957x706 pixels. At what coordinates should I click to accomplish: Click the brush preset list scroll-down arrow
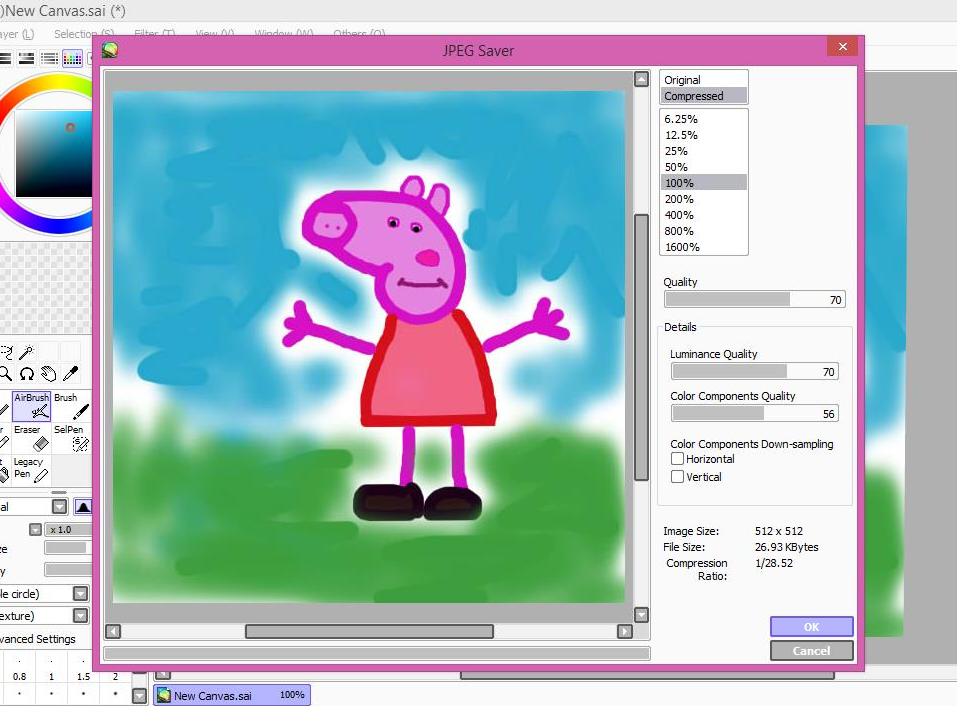(140, 695)
